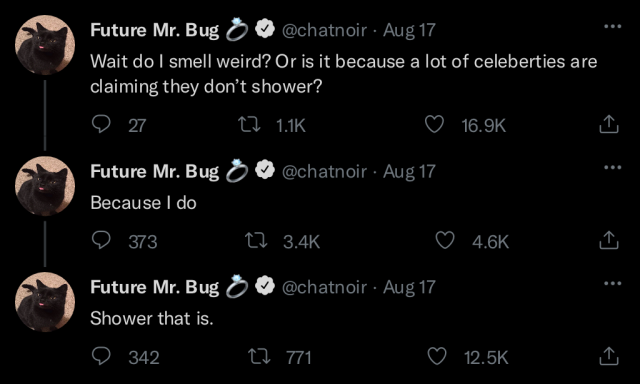Share the first tweet about celebrities
This screenshot has height=384, width=640.
pos(609,124)
